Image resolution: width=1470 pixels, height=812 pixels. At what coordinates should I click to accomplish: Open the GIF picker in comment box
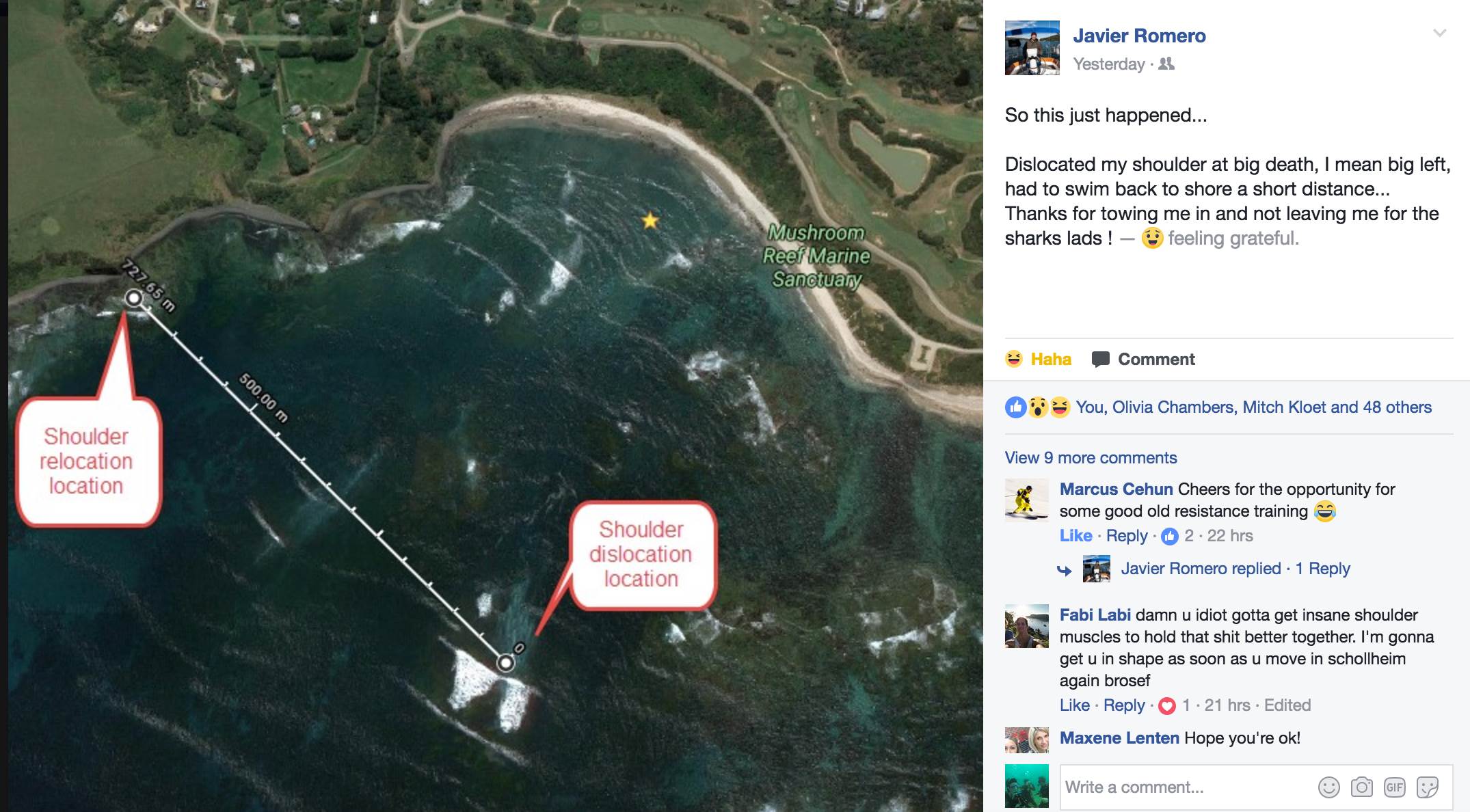(x=1394, y=787)
